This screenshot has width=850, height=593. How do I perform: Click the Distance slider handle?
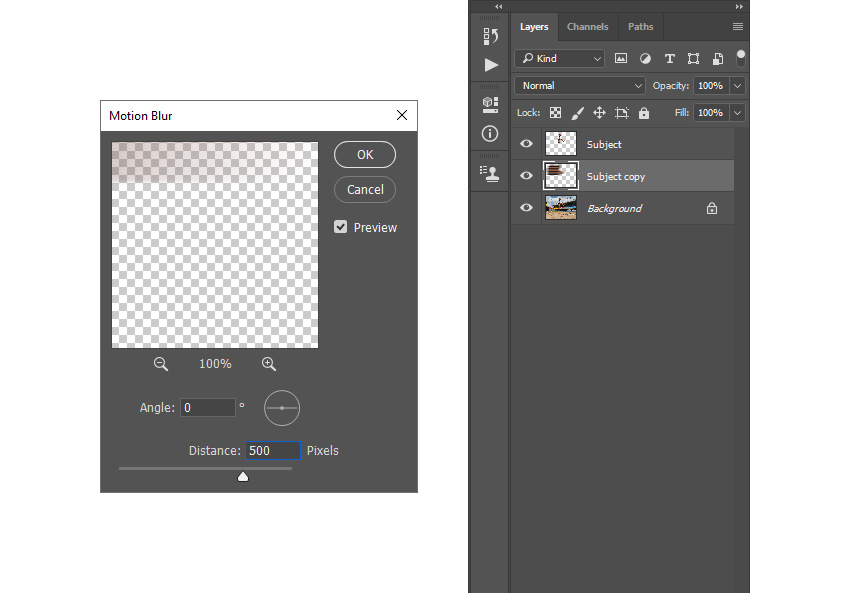pos(243,477)
